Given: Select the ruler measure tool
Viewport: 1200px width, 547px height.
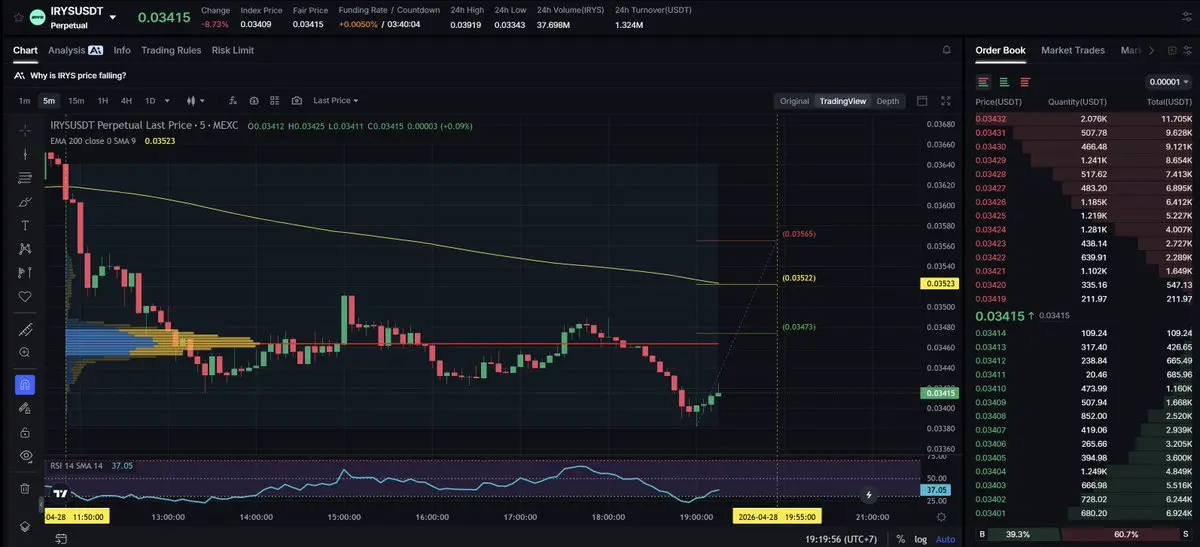Looking at the screenshot, I should pos(25,329).
